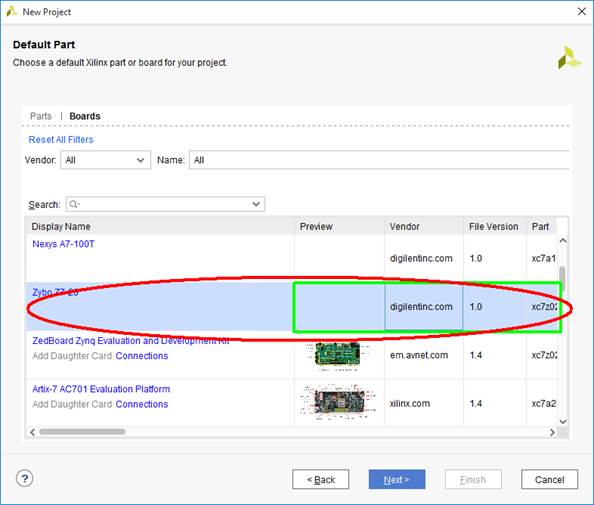This screenshot has width=594, height=505.
Task: Click file version 1.0 in Nexys row
Action: point(476,258)
